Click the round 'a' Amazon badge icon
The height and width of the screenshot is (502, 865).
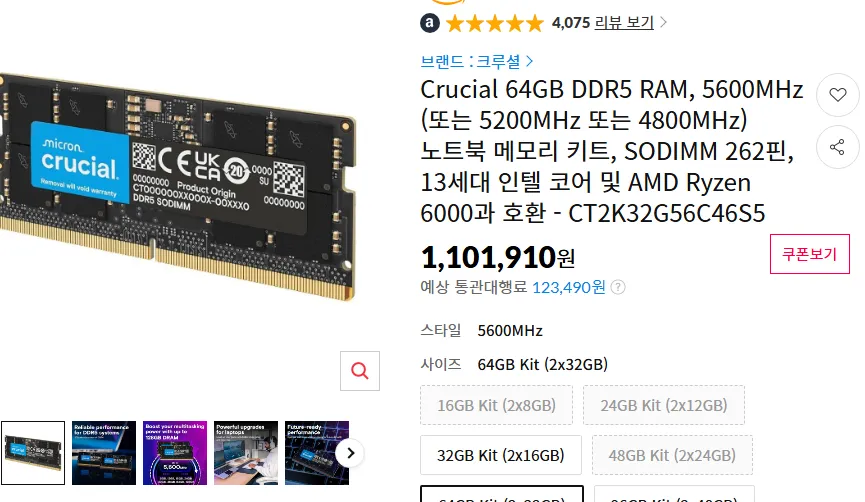point(430,23)
